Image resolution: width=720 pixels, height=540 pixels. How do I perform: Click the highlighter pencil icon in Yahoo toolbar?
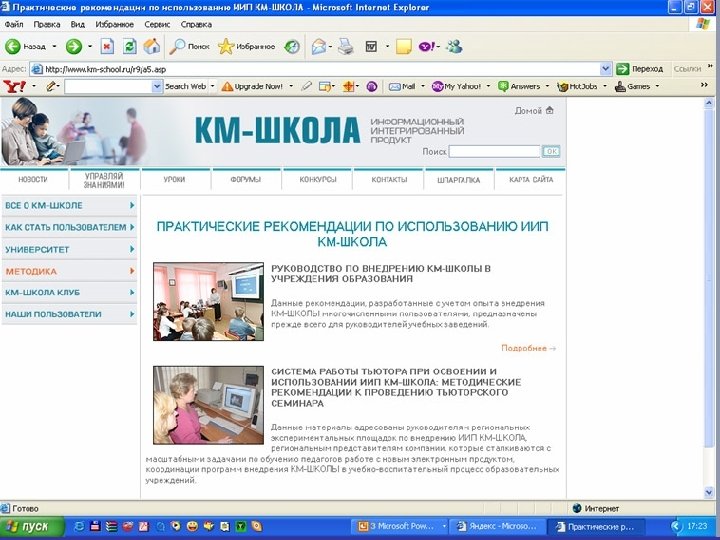coord(306,86)
